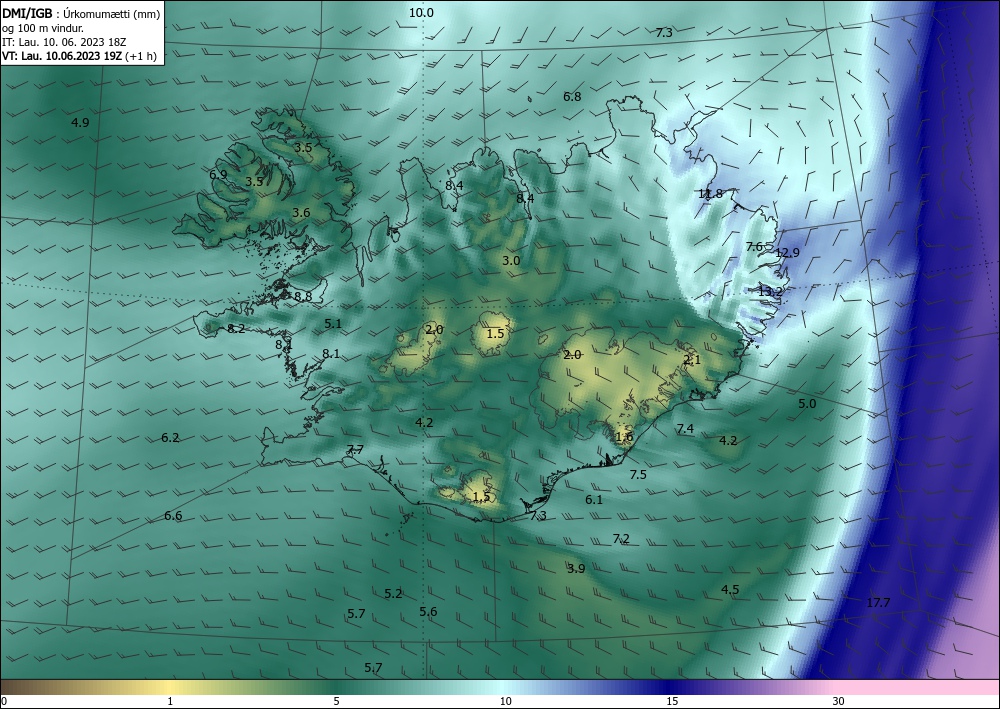Click the 17.7 value on the map
This screenshot has width=1000, height=709.
[x=878, y=603]
